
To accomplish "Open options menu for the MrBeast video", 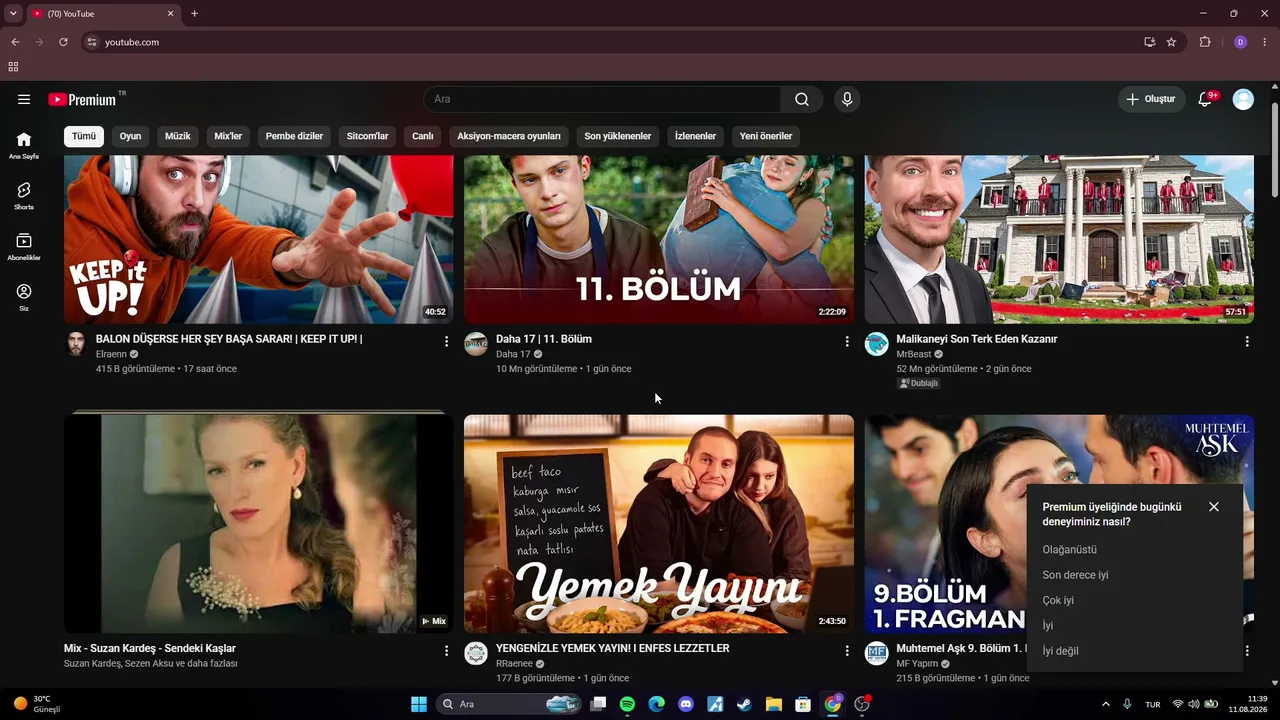I will (1247, 342).
